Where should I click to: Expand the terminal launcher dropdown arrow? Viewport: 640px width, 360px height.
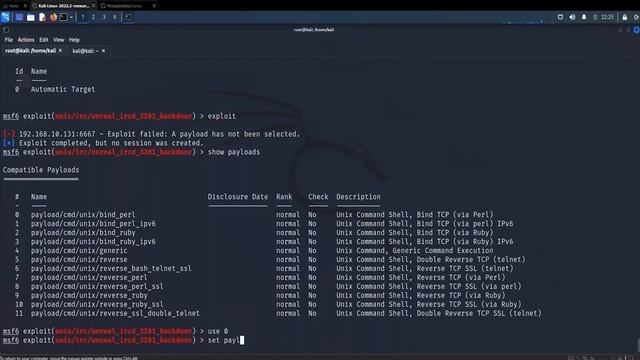click(x=71, y=17)
